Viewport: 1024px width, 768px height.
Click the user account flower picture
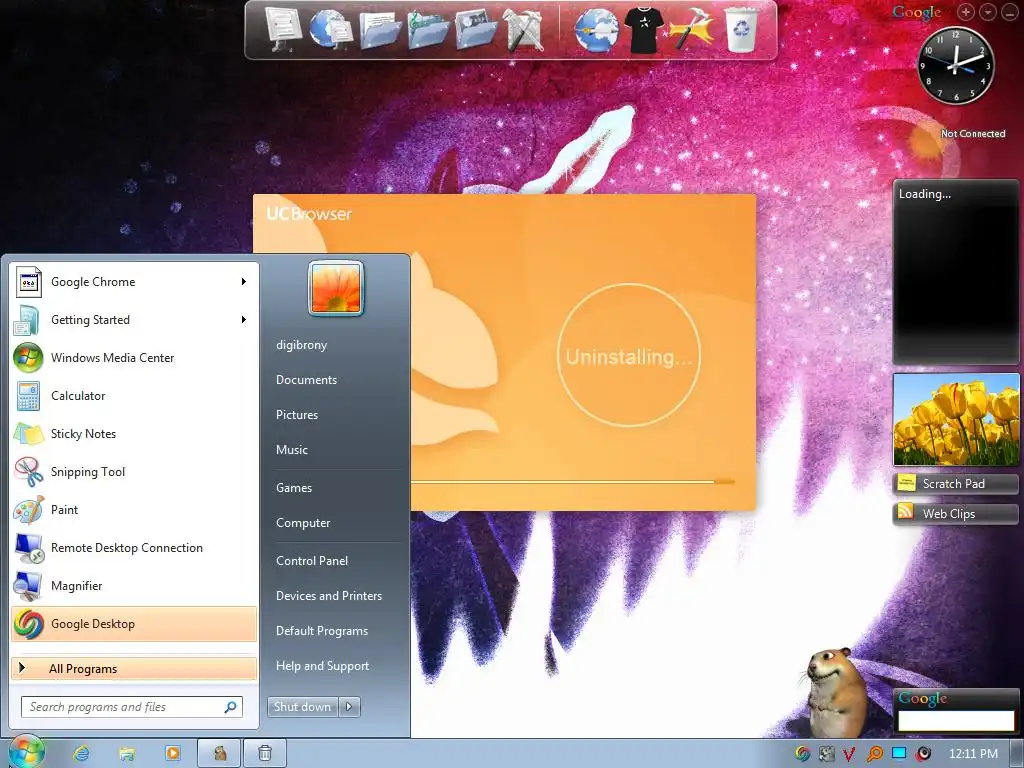(x=336, y=288)
